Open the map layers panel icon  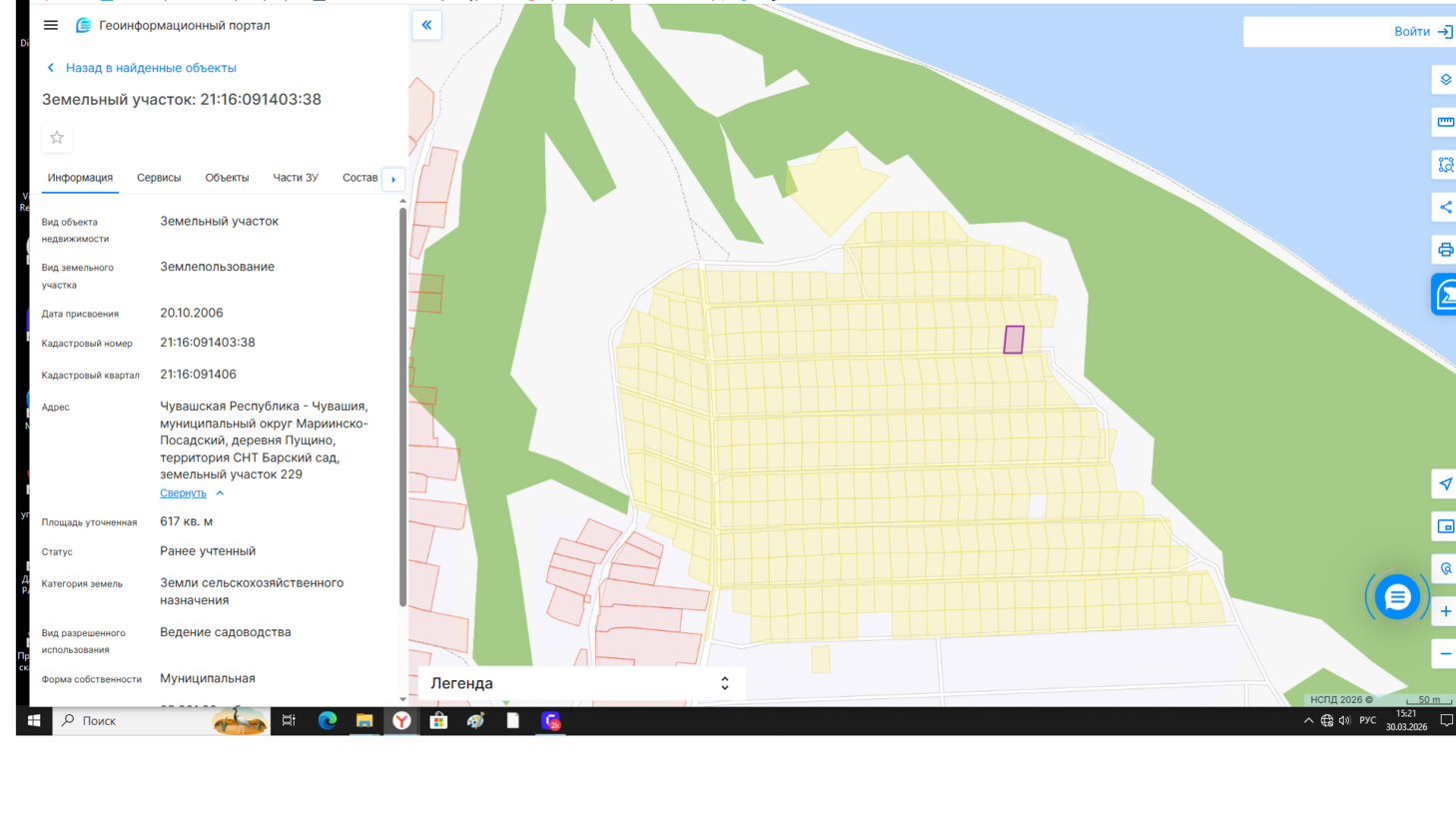click(1445, 80)
